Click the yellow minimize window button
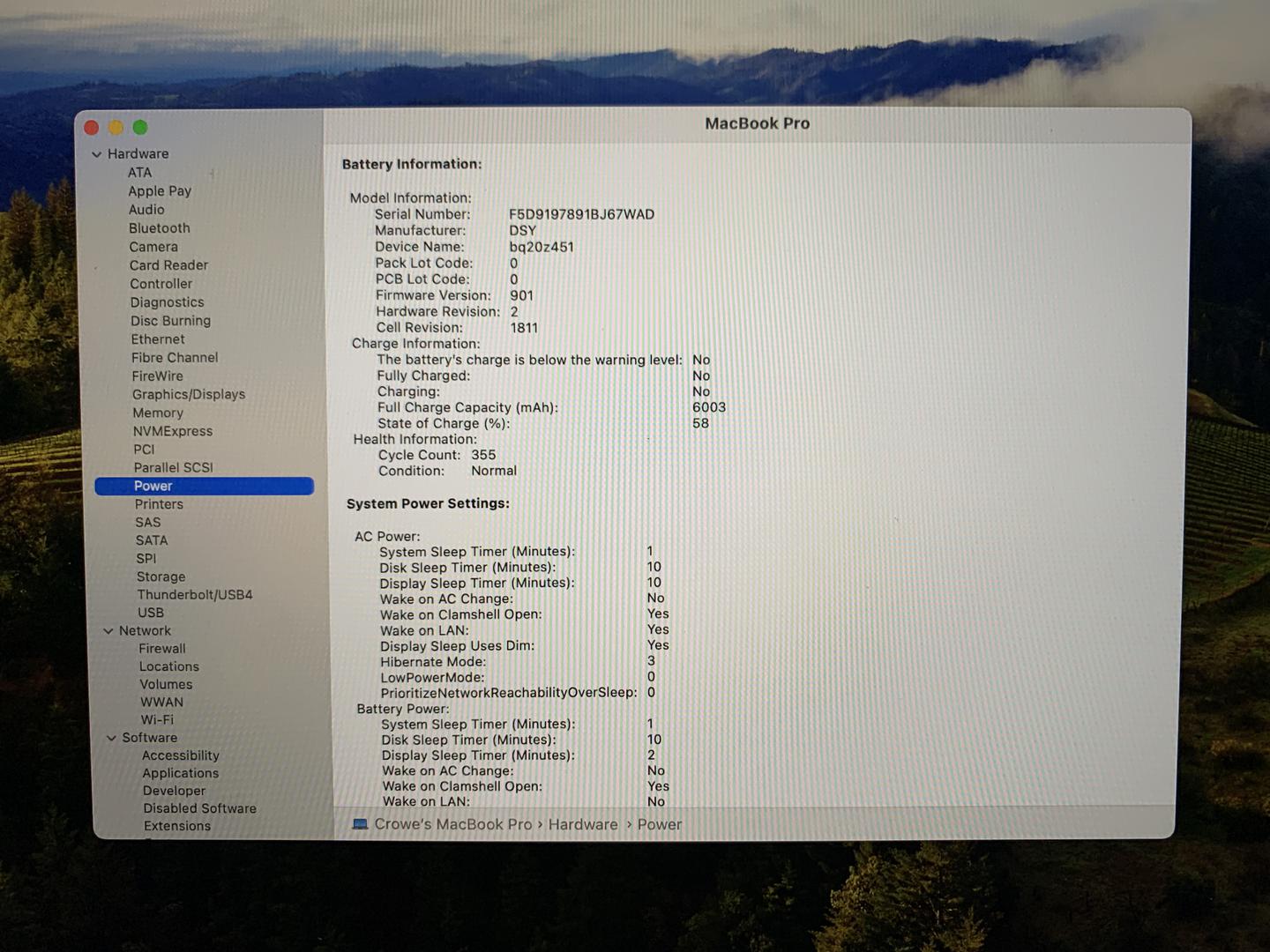The height and width of the screenshot is (952, 1270). (x=116, y=128)
